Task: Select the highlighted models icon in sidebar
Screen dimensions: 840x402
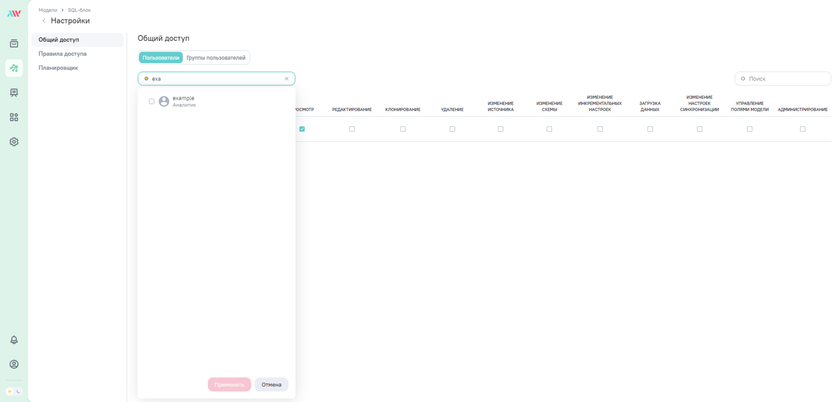Action: point(14,68)
